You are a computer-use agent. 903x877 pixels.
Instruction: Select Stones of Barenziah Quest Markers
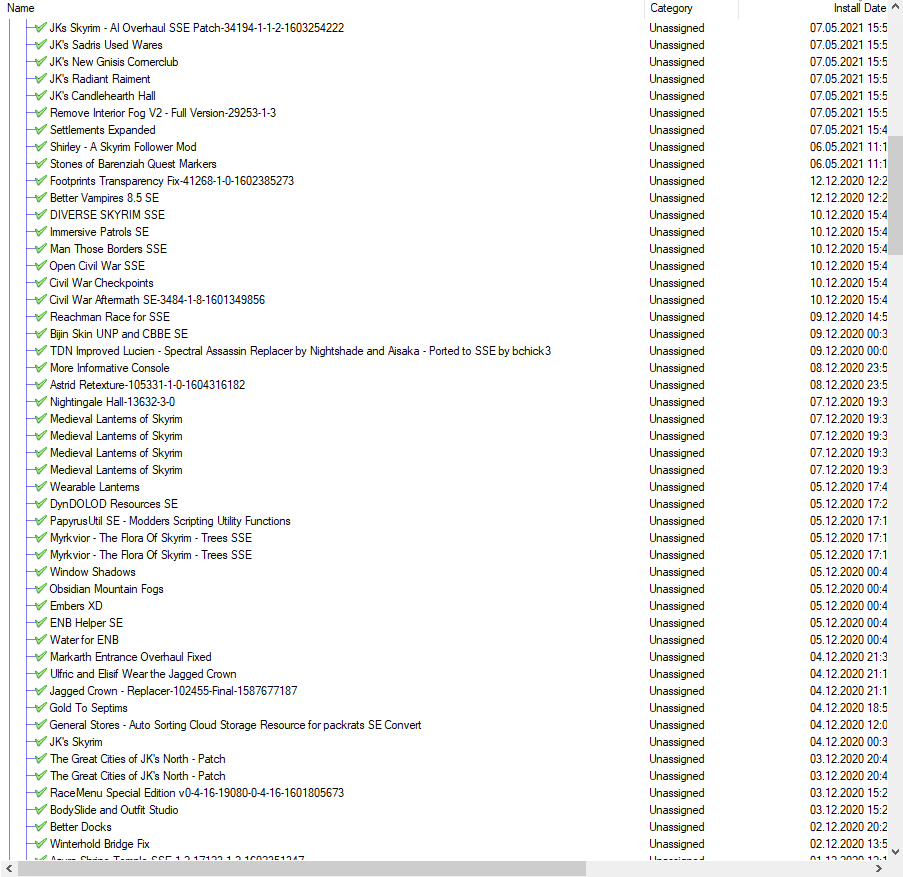133,164
